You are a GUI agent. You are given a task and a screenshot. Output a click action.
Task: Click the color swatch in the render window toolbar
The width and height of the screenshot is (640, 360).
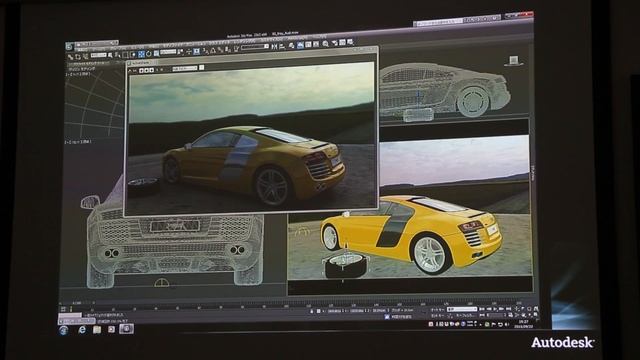201,67
